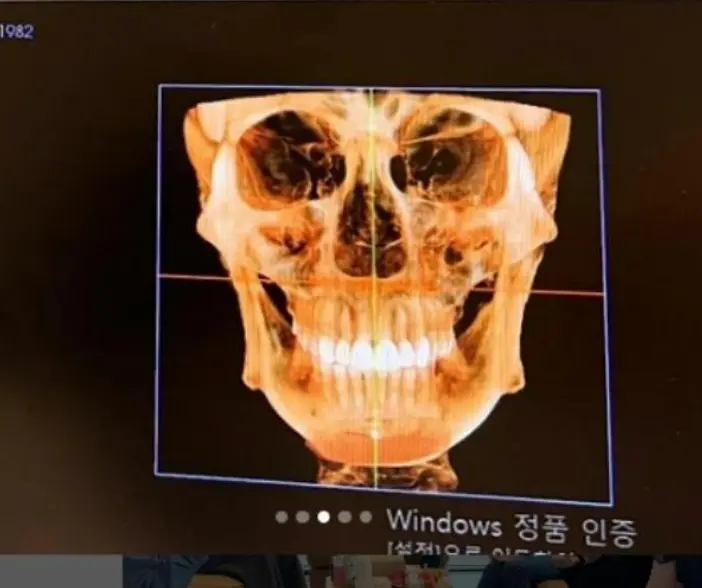702x588 pixels.
Task: Click the bottom-left corner of the blue bounding box
Action: 156,474
